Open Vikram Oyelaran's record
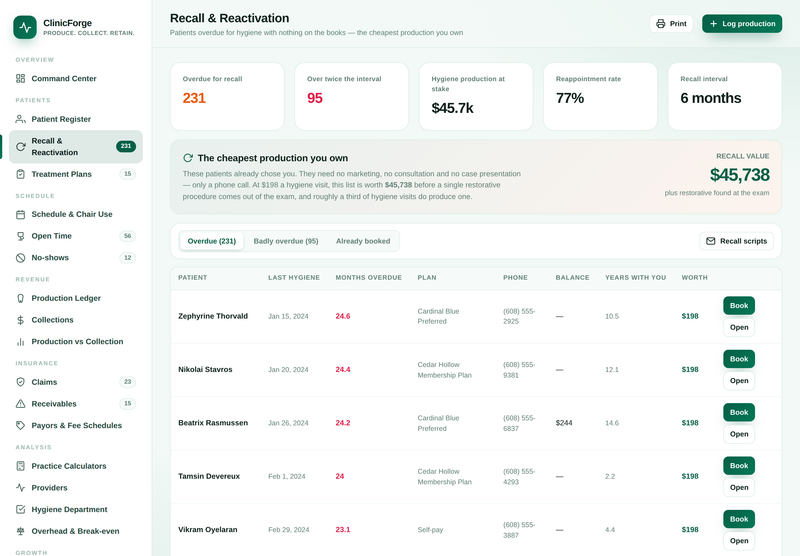Viewport: 800px width, 556px height. click(739, 541)
